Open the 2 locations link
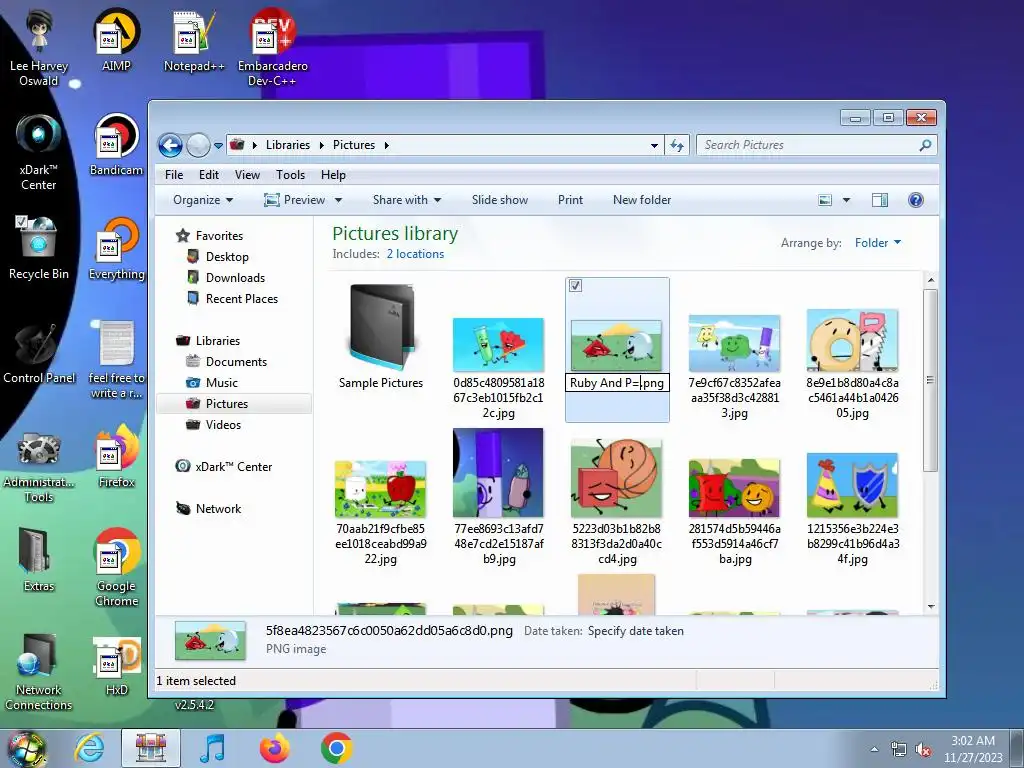Viewport: 1024px width, 768px height. 415,254
